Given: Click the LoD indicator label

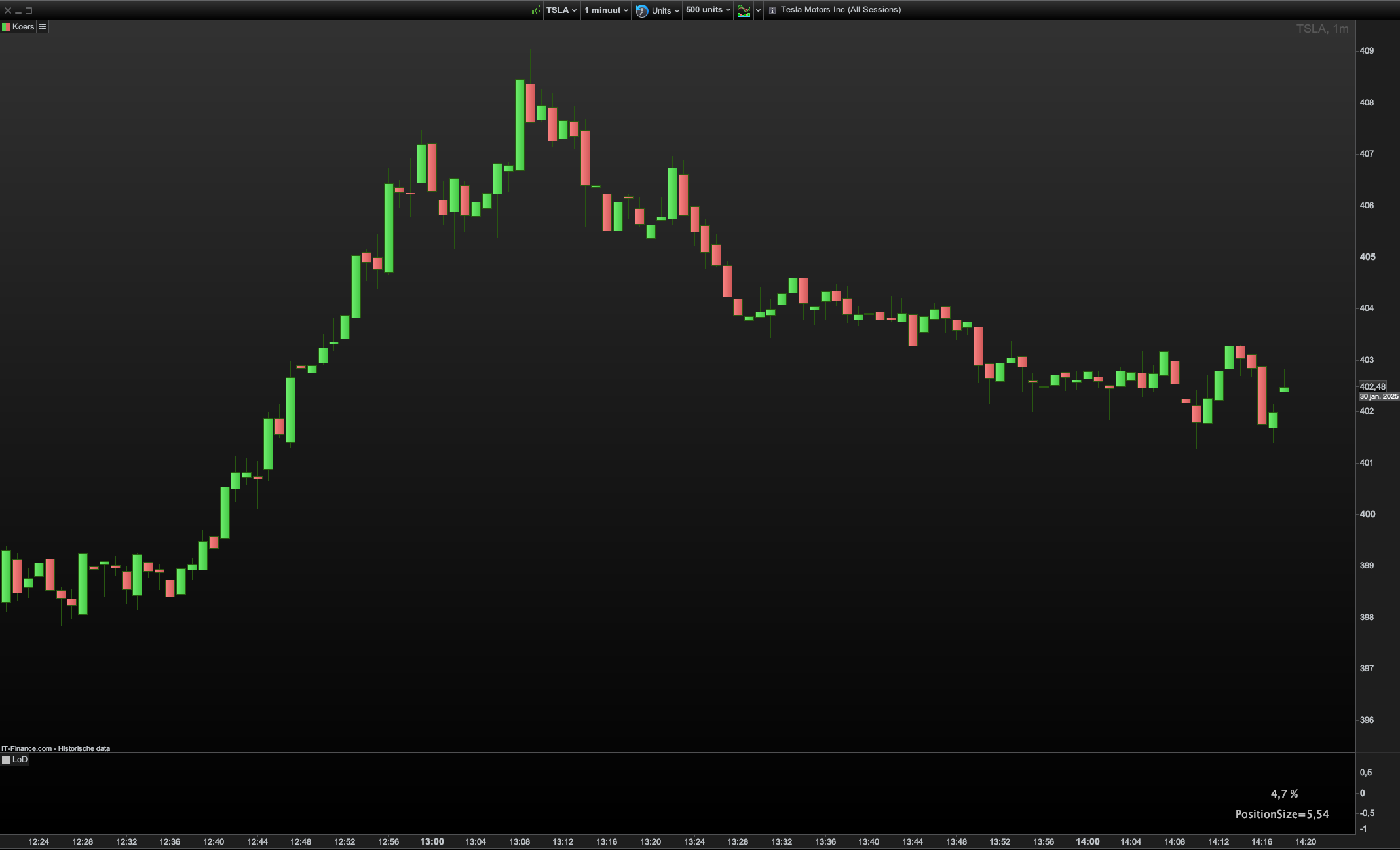Looking at the screenshot, I should pos(20,760).
